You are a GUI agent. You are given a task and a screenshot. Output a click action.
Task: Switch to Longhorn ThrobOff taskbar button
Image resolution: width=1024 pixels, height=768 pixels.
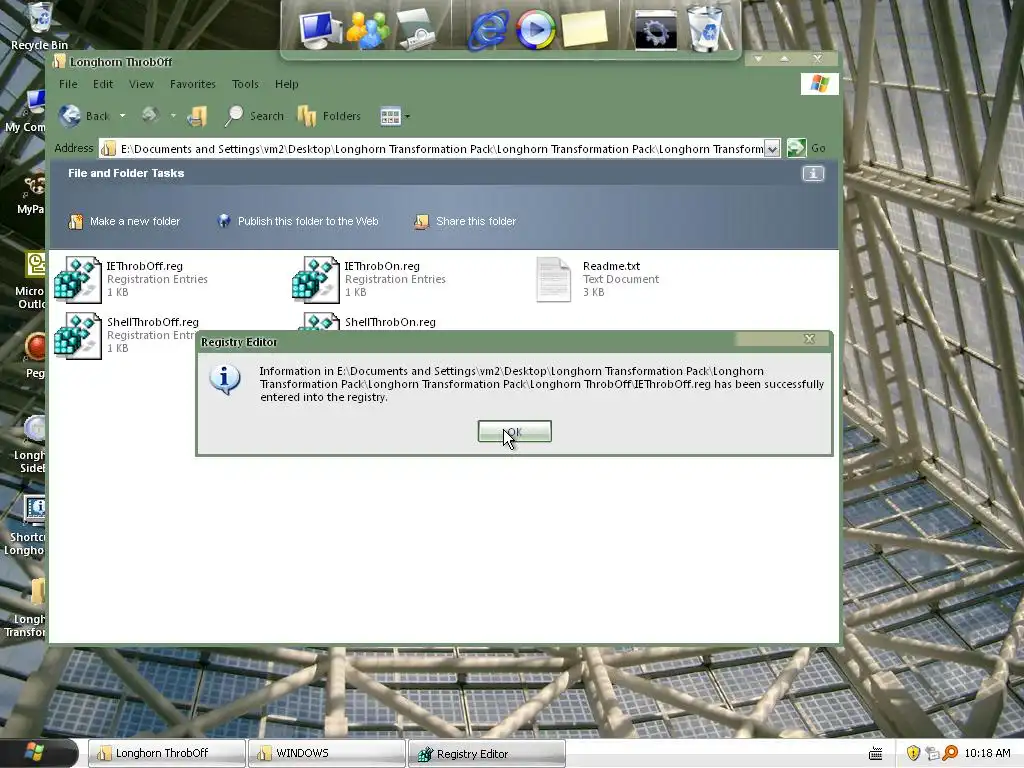tap(167, 753)
